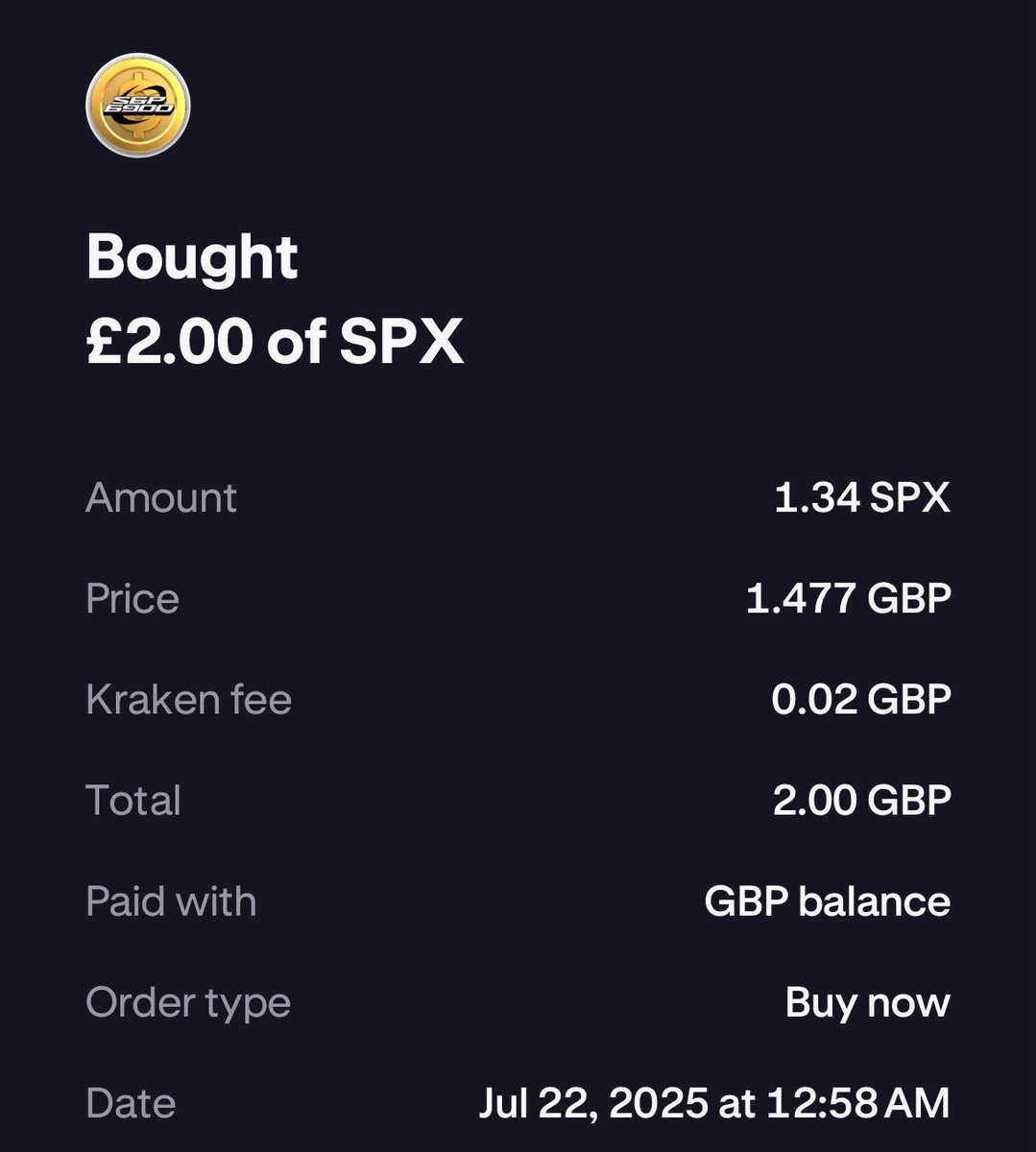Tap the SPX6900 coin icon

point(138,105)
